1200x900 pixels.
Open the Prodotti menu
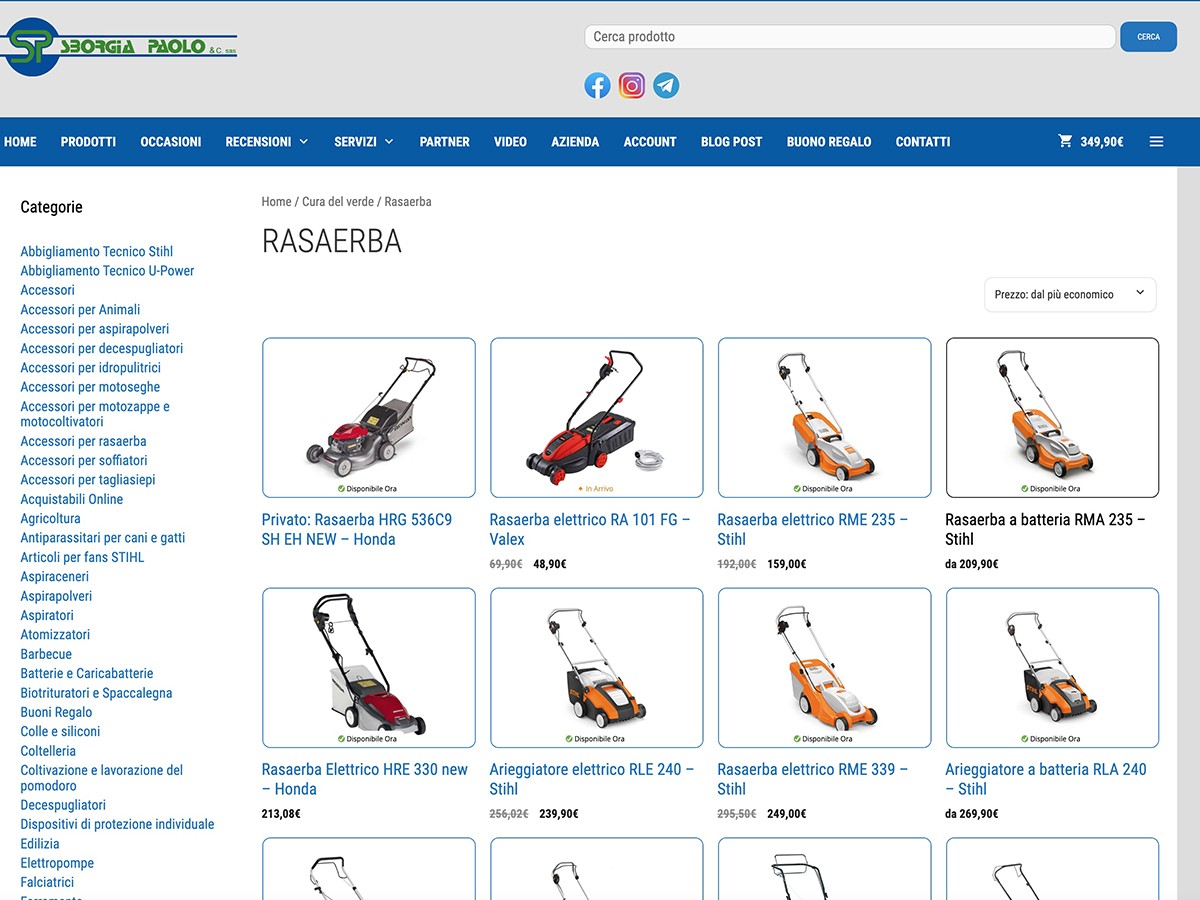[88, 142]
